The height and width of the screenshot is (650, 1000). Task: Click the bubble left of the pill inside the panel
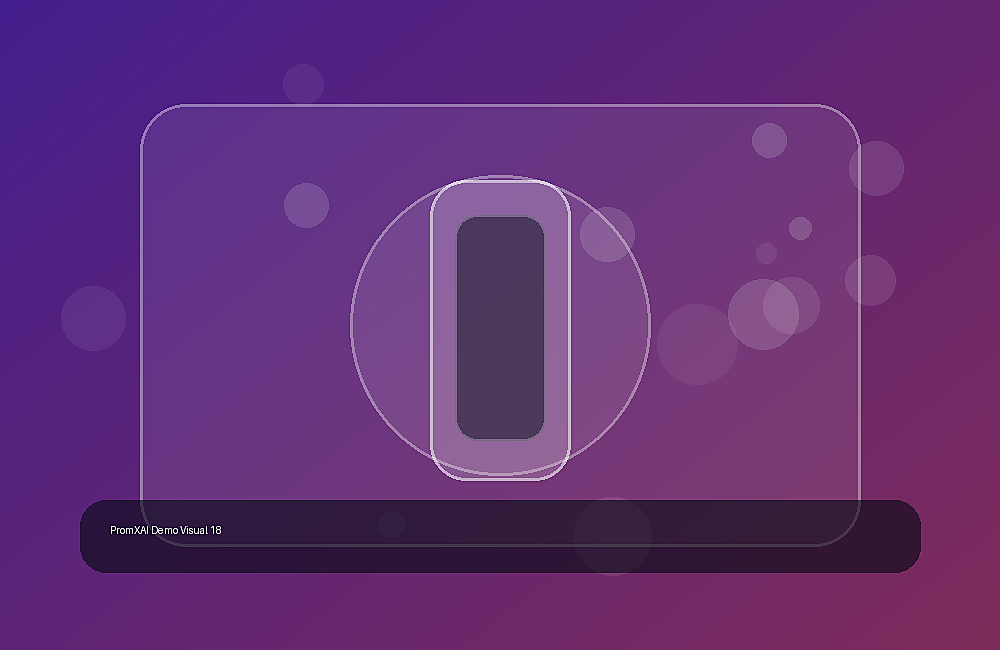(306, 205)
